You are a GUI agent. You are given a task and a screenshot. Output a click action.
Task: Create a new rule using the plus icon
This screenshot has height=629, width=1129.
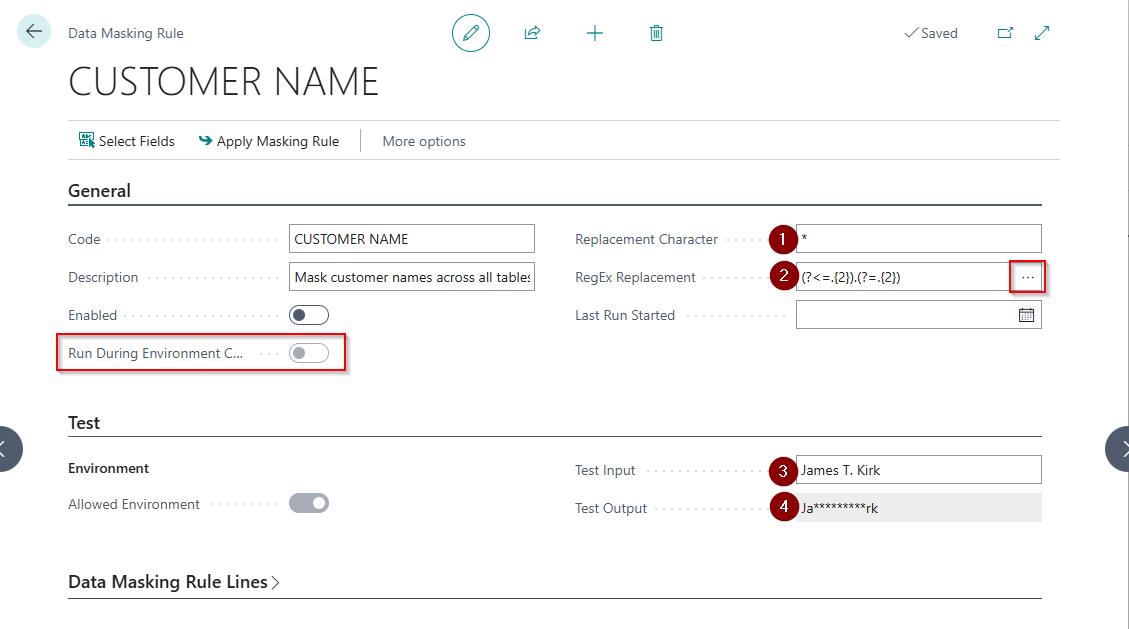point(594,32)
